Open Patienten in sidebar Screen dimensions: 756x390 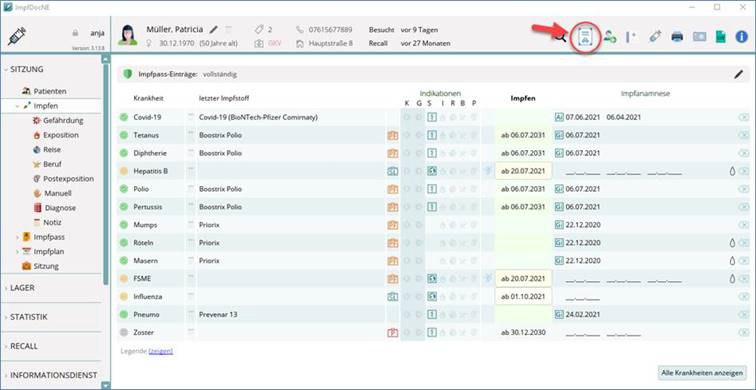44,91
